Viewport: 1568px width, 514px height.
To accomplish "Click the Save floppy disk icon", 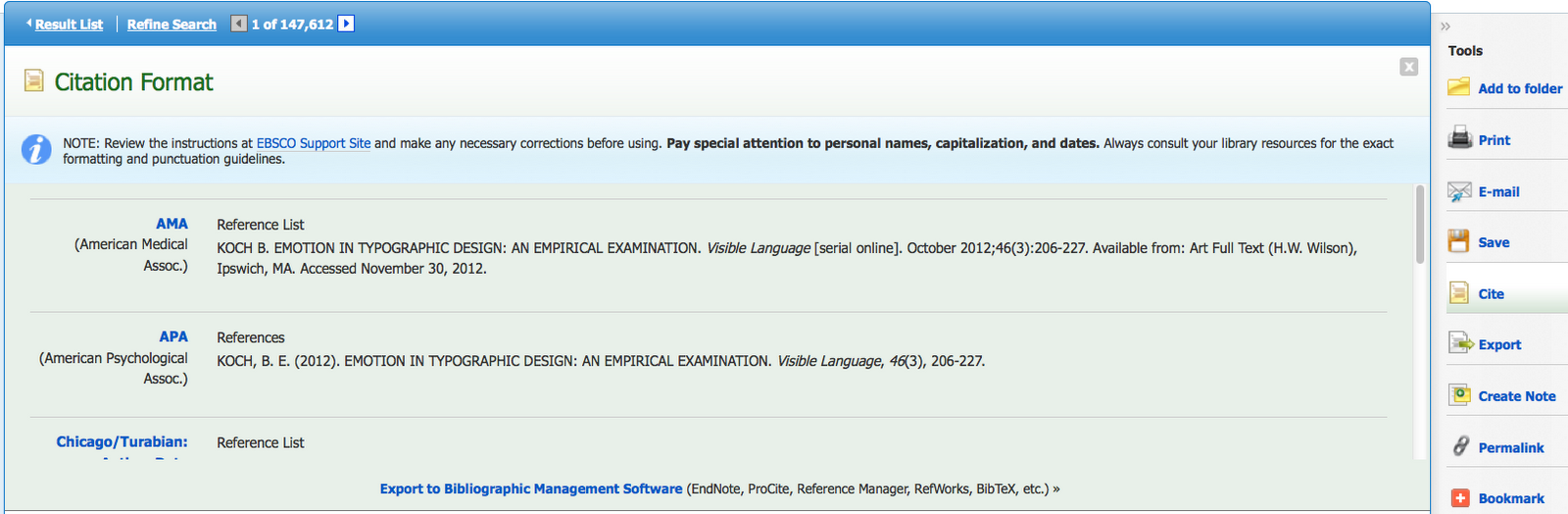I will [x=1459, y=241].
